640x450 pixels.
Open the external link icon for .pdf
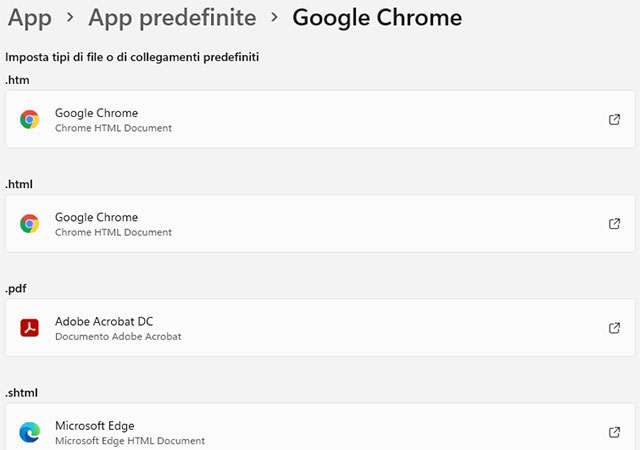tap(614, 328)
